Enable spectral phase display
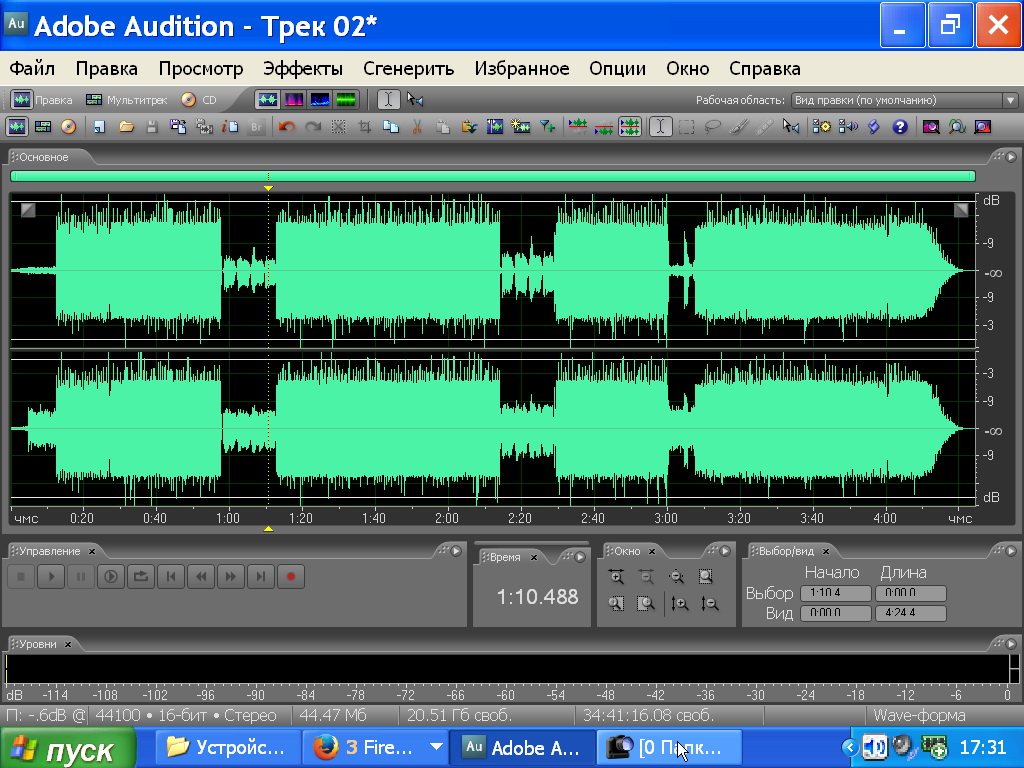 (346, 100)
